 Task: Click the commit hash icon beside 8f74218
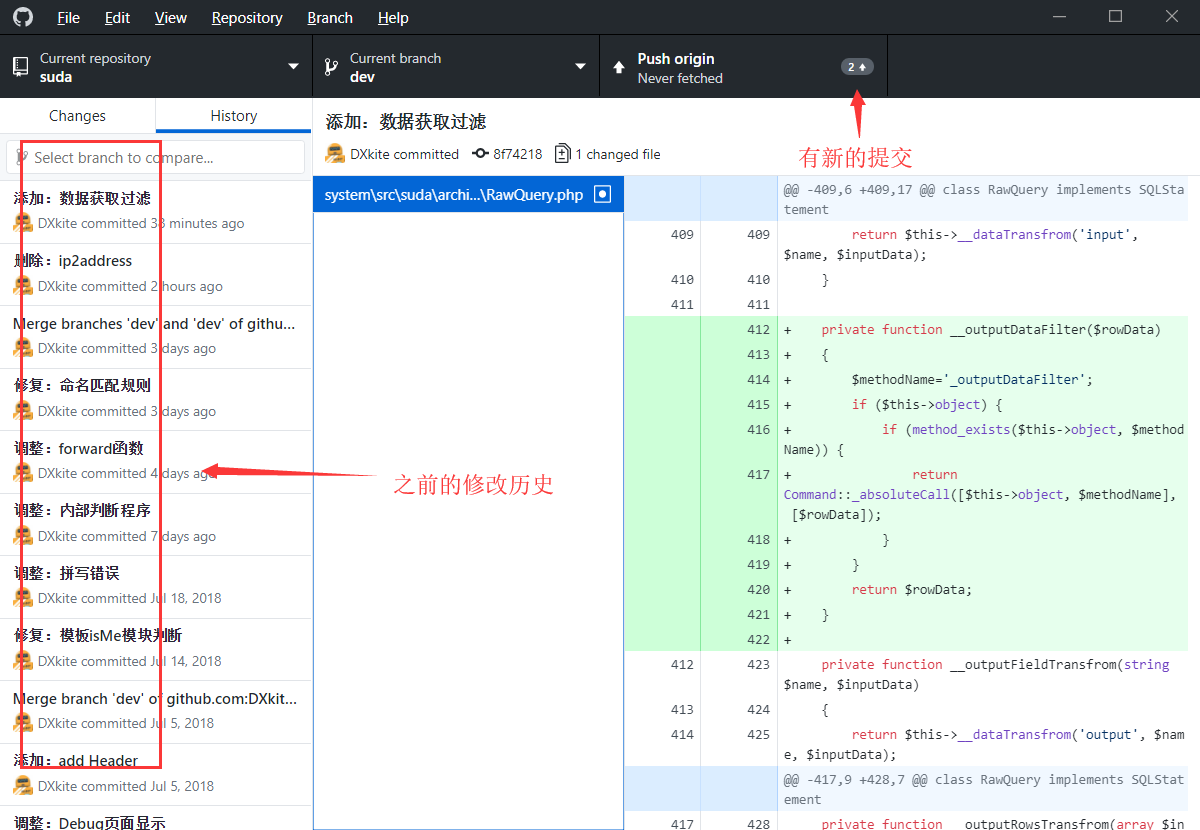(480, 154)
